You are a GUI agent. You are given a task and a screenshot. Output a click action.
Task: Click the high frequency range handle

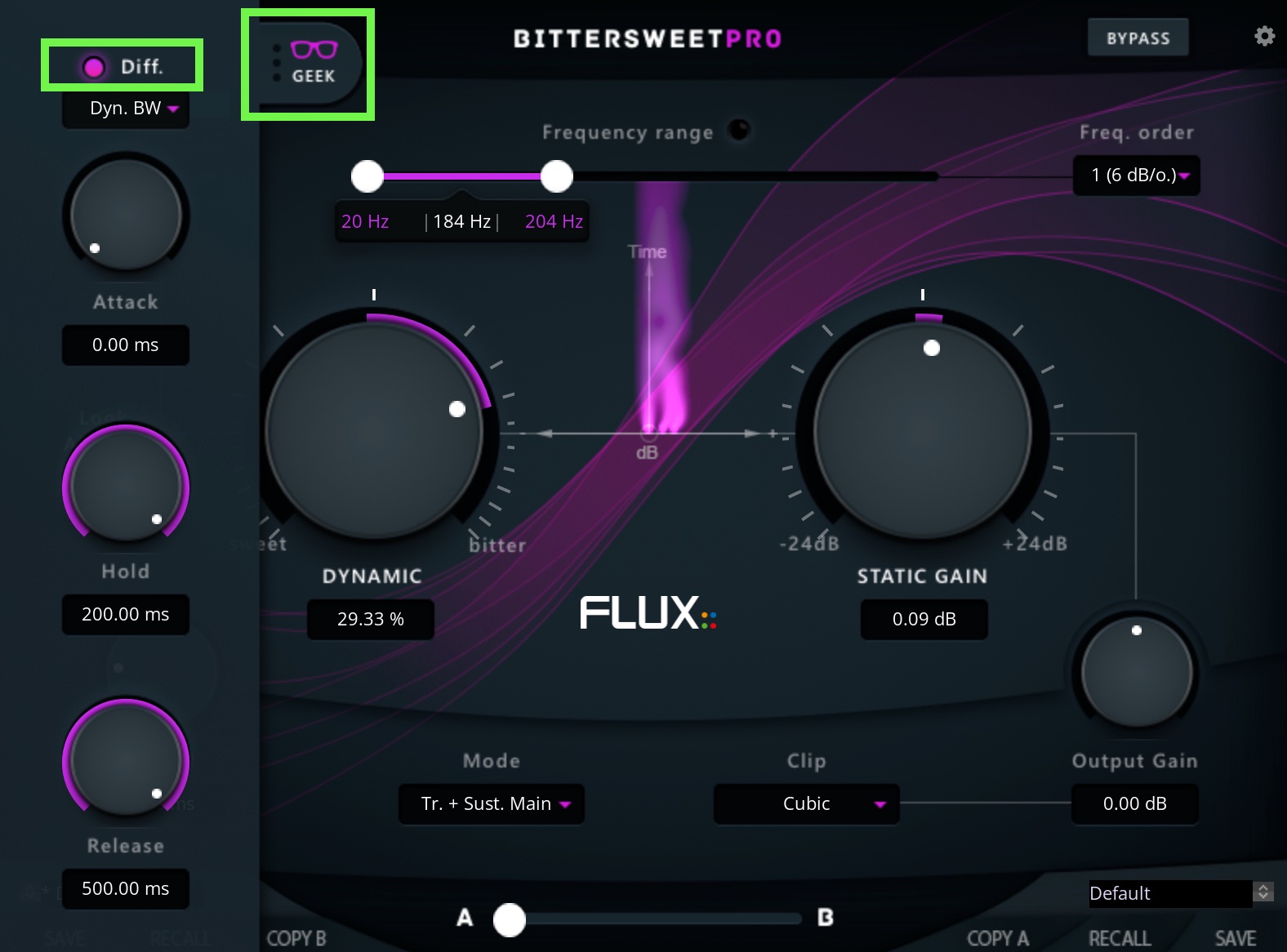[557, 176]
